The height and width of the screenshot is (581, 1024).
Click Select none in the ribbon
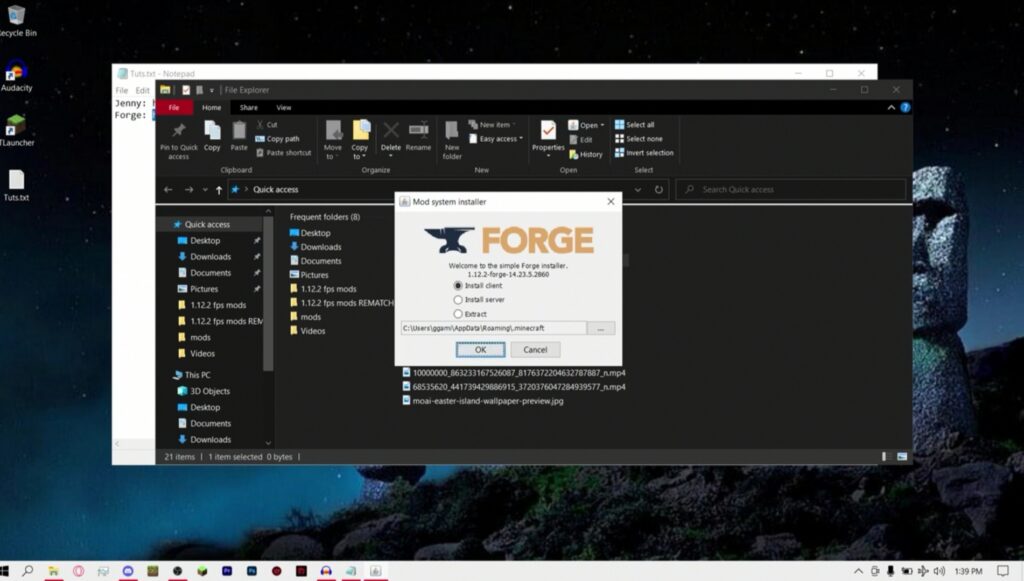tap(639, 139)
